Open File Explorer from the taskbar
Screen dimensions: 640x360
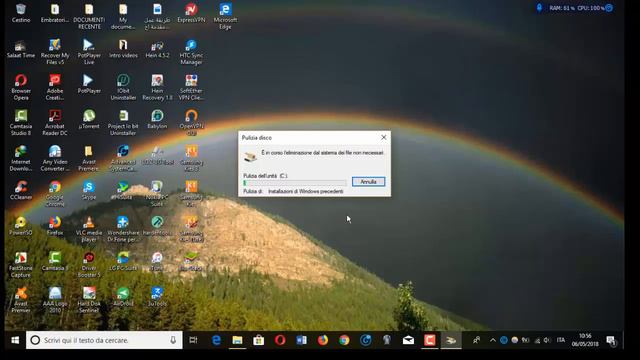tap(238, 340)
